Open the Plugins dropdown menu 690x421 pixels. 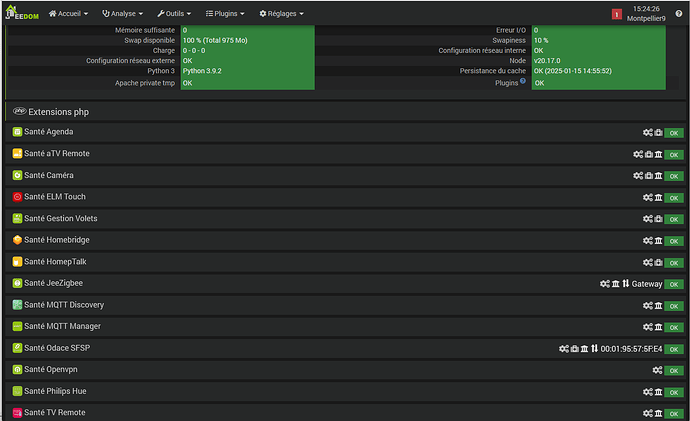coord(225,14)
